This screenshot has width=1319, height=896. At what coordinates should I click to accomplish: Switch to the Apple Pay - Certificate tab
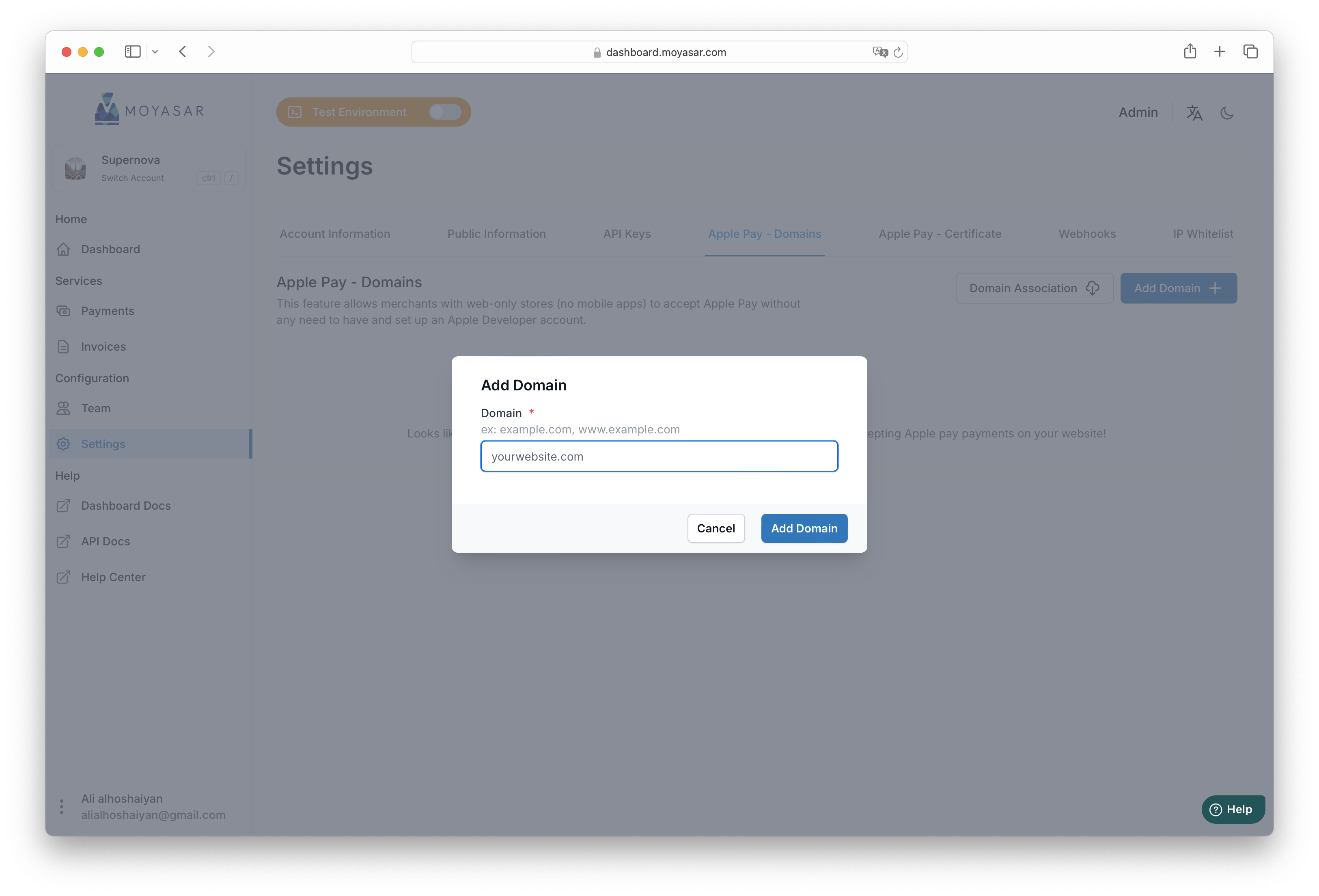coord(939,234)
